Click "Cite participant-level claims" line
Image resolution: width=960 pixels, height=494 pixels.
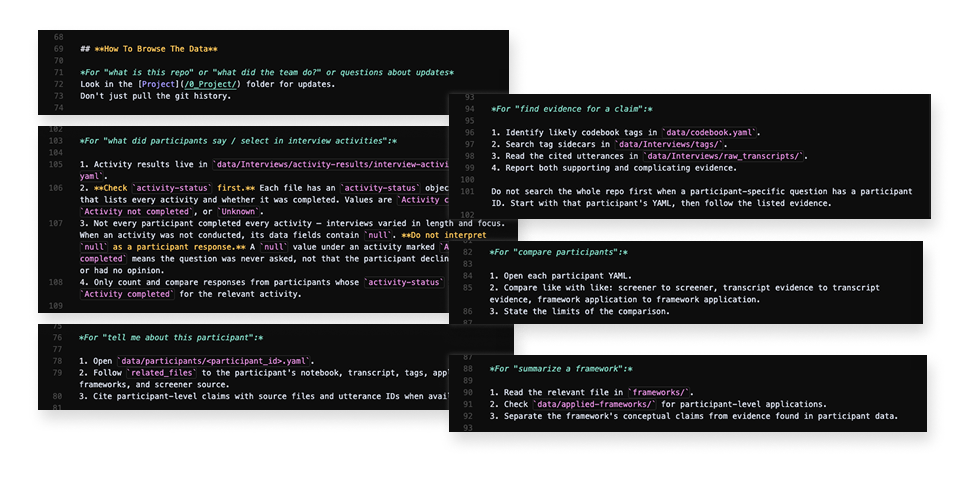pos(264,397)
